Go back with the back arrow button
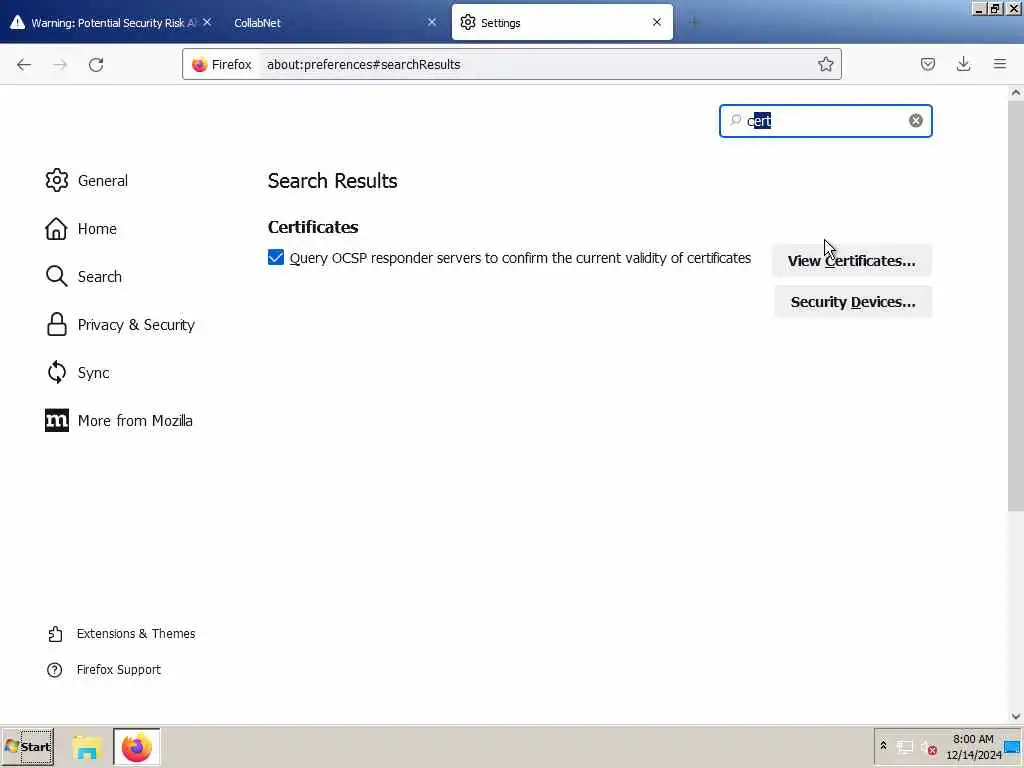This screenshot has height=768, width=1024. point(24,65)
